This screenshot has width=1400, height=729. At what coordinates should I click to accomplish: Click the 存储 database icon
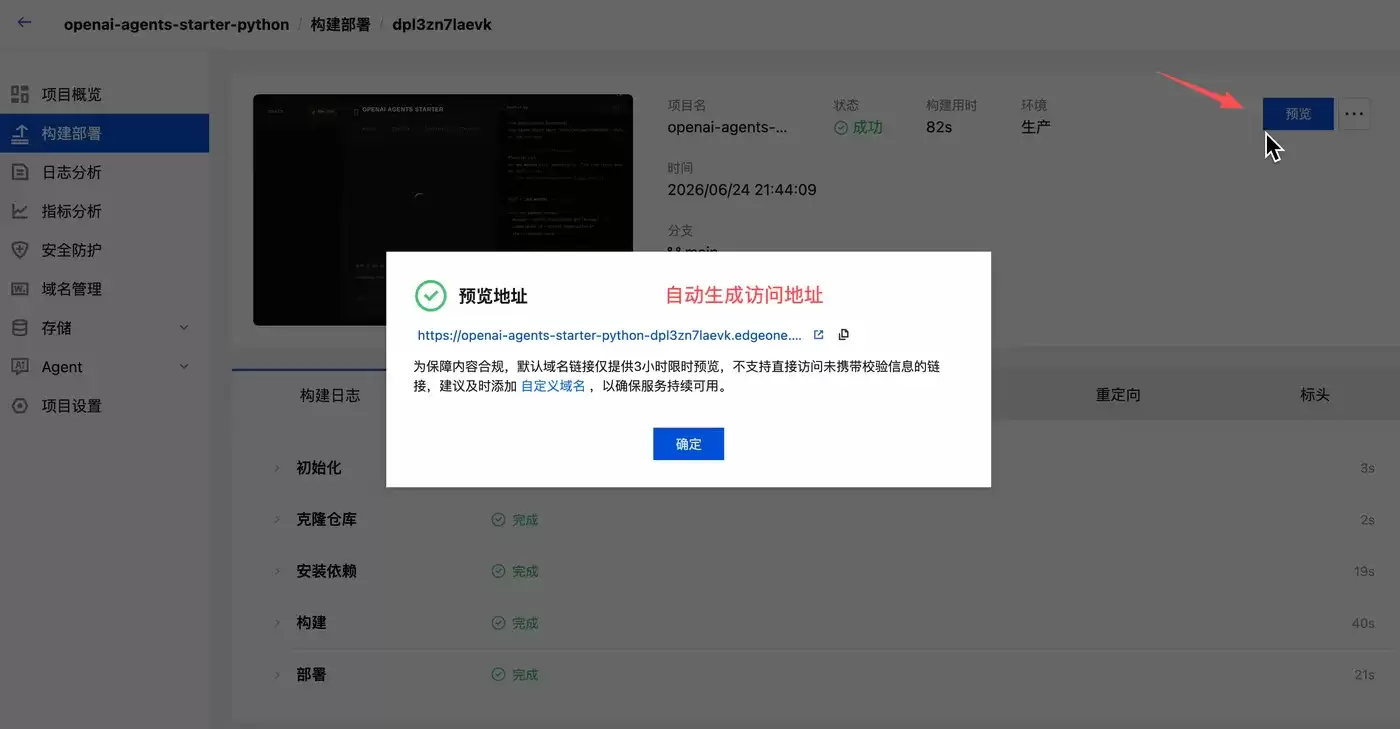point(20,328)
